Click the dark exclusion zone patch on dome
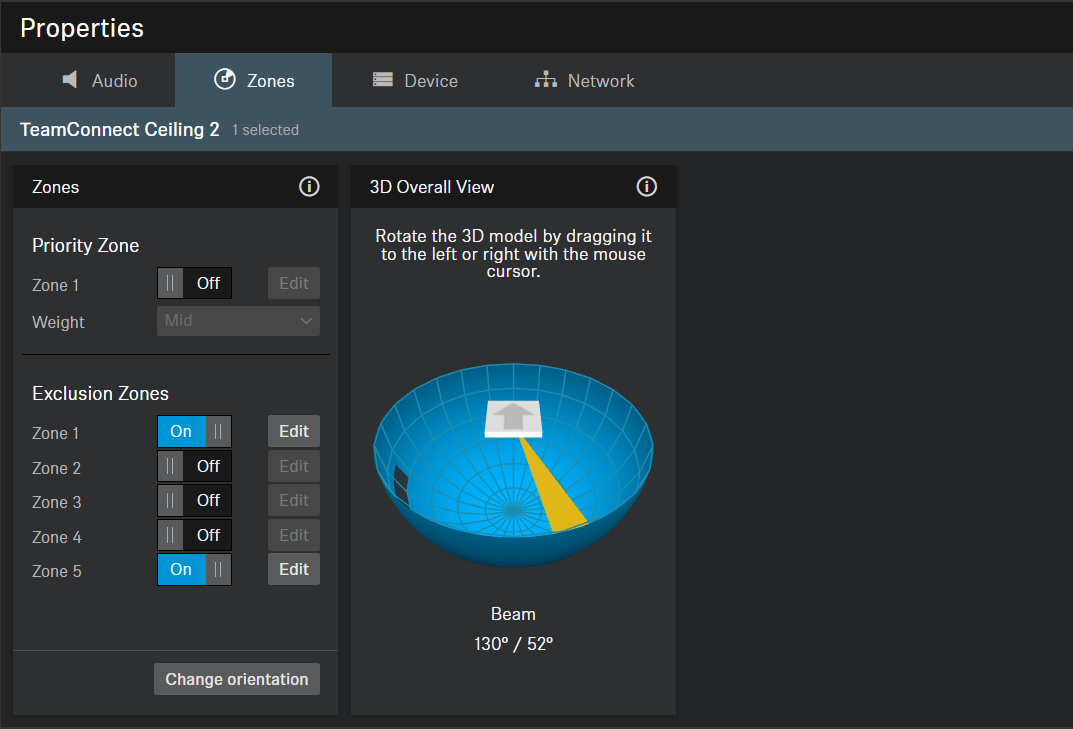The image size is (1073, 729). 401,484
